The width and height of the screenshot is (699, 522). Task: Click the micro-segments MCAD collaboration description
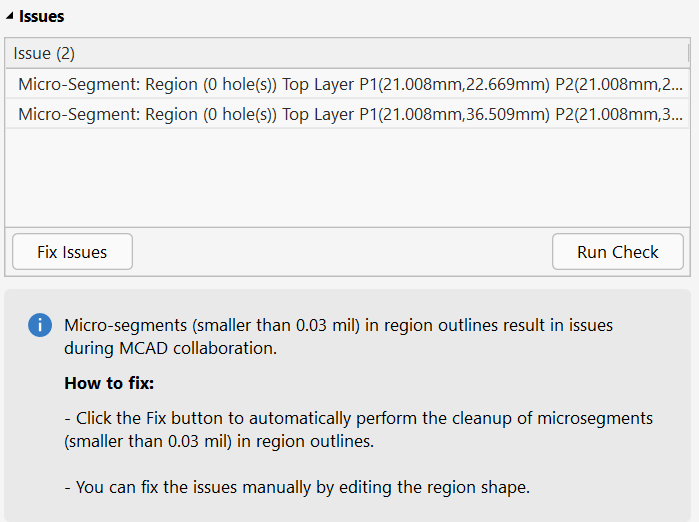(338, 336)
